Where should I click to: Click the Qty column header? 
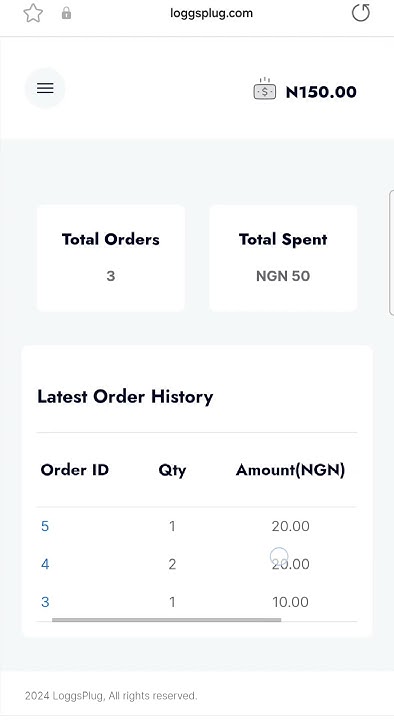pyautogui.click(x=172, y=470)
